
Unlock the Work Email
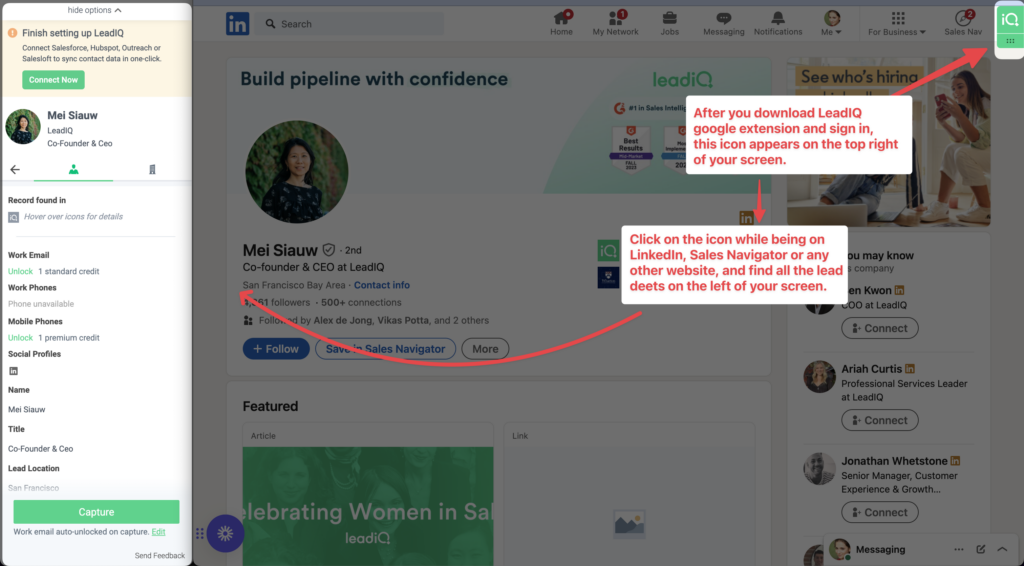(20, 272)
